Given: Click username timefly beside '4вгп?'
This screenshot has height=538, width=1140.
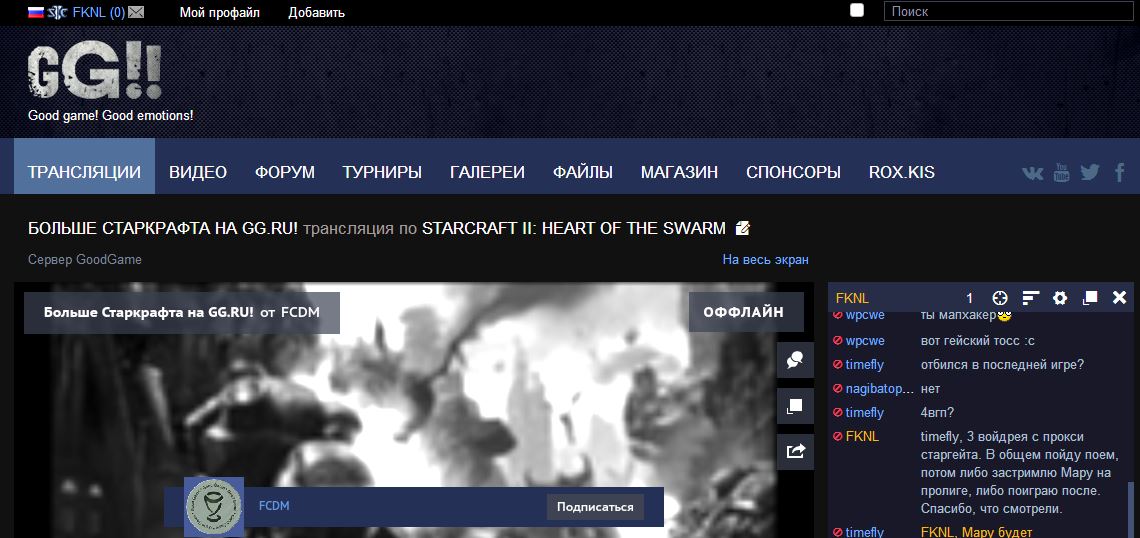Looking at the screenshot, I should [864, 412].
